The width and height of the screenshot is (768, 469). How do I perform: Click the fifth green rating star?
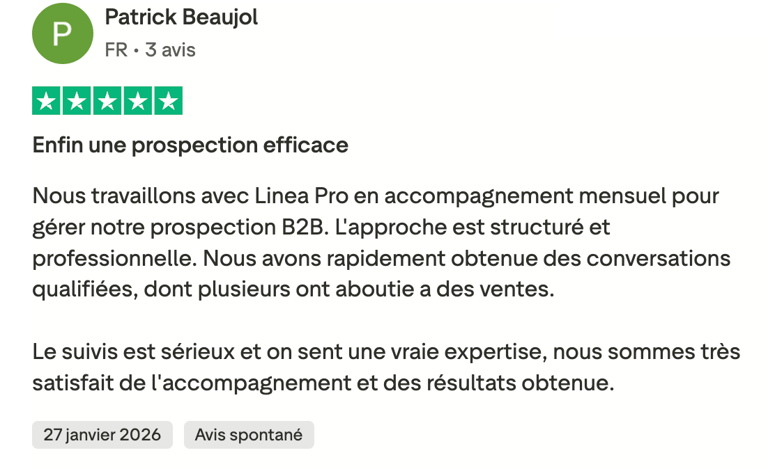pos(168,101)
